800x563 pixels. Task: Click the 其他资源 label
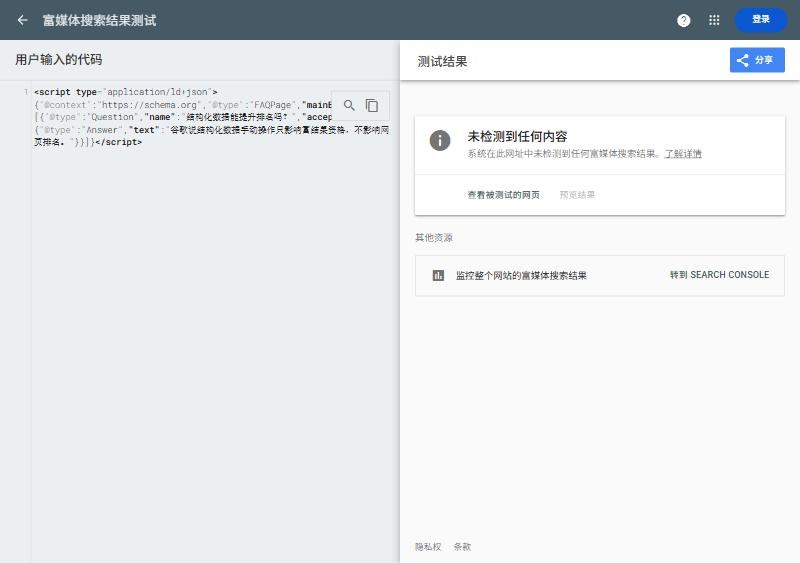point(434,237)
